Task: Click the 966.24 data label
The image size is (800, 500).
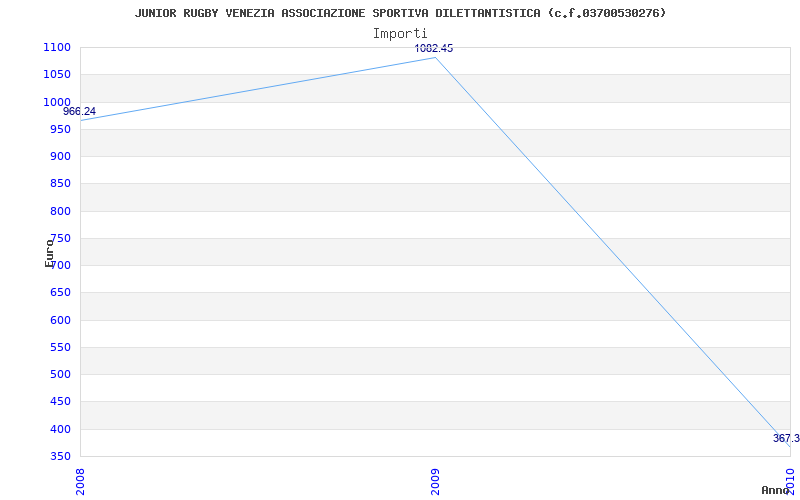Action: [x=80, y=111]
